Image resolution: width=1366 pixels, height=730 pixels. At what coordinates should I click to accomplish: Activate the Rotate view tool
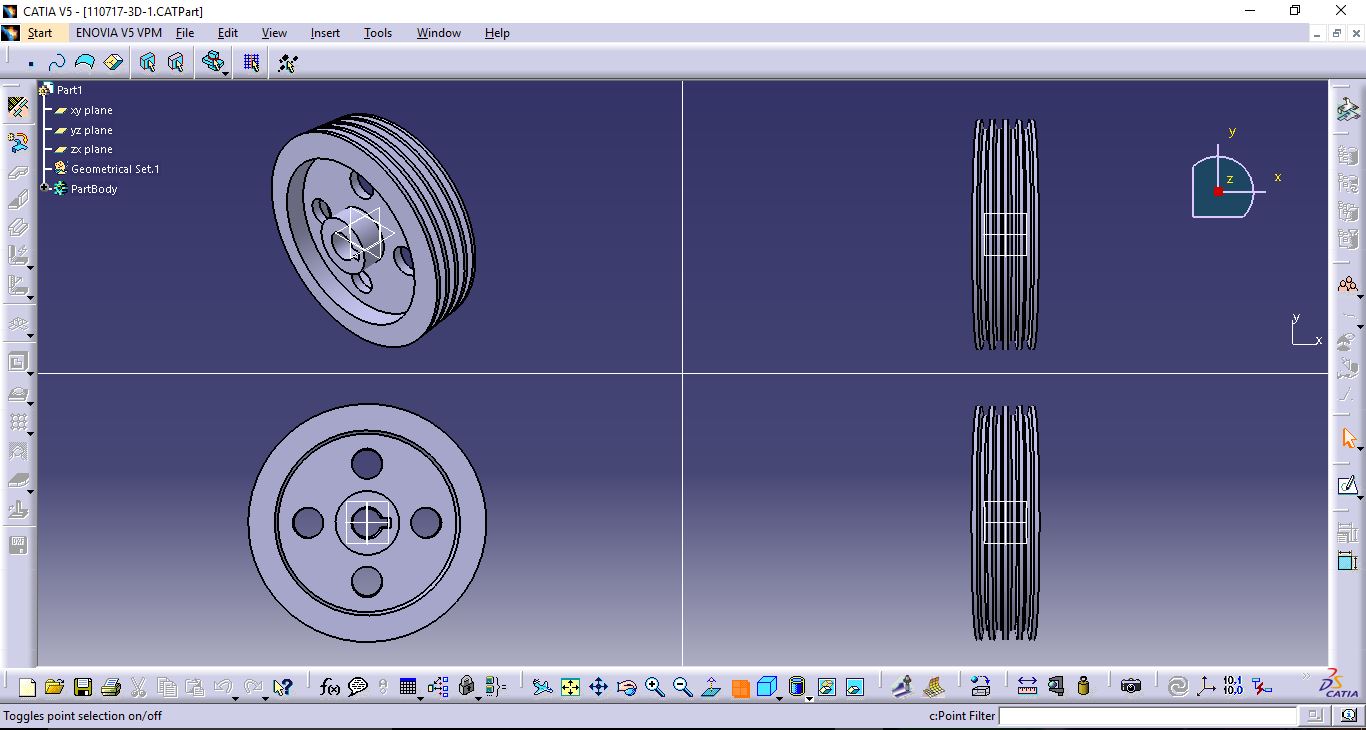coord(628,687)
